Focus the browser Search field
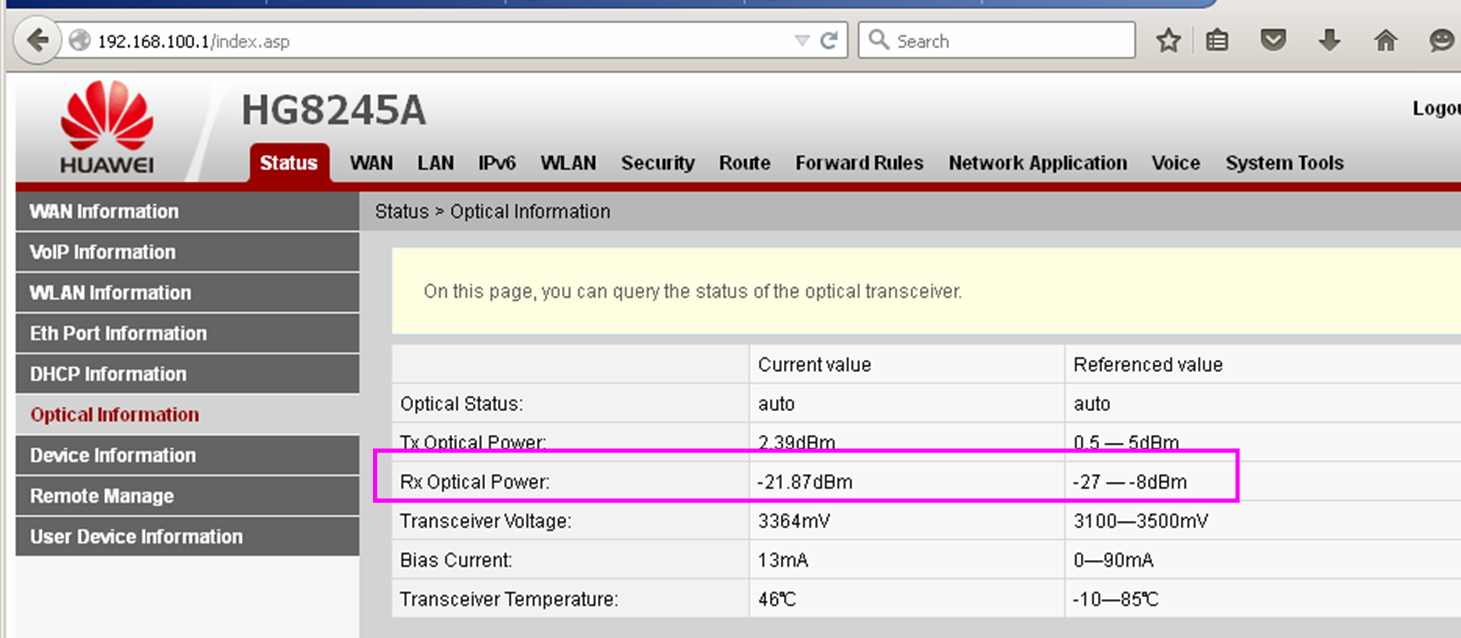 tap(997, 41)
